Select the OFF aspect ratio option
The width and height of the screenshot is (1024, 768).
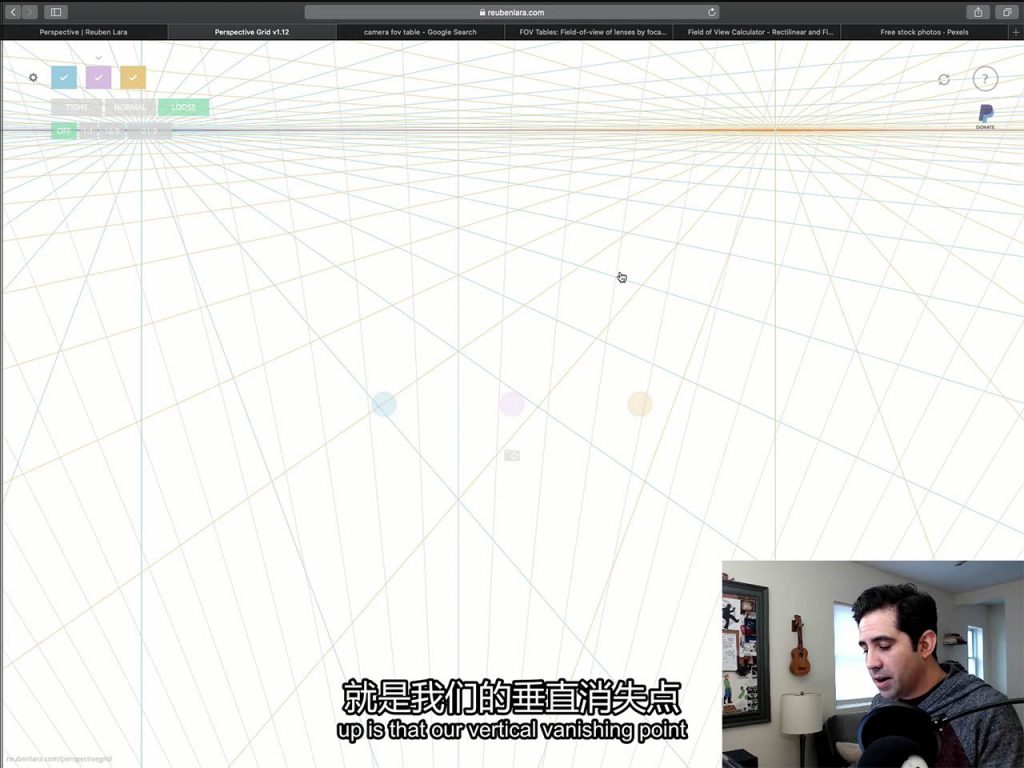(x=64, y=131)
